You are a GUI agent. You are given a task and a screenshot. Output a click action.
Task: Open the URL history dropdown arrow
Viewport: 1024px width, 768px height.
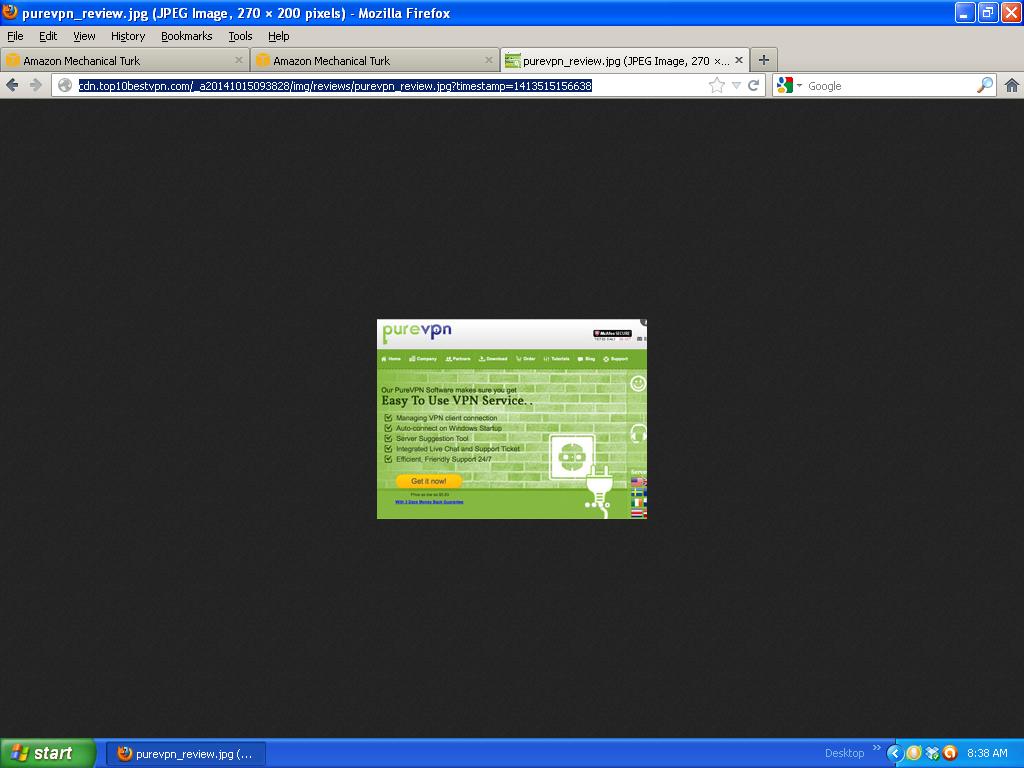pyautogui.click(x=736, y=86)
